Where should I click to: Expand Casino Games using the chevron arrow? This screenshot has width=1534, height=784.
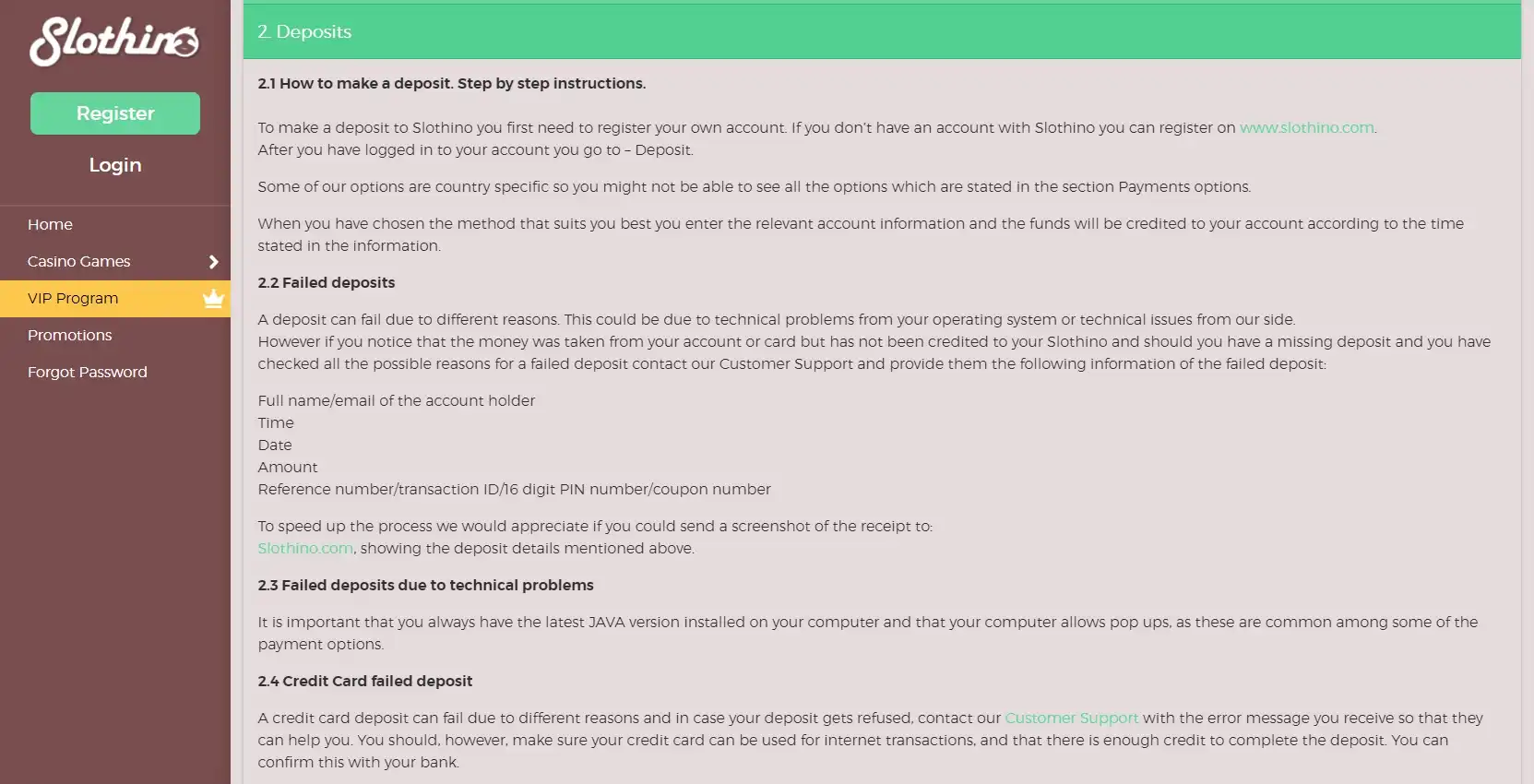[x=214, y=262]
